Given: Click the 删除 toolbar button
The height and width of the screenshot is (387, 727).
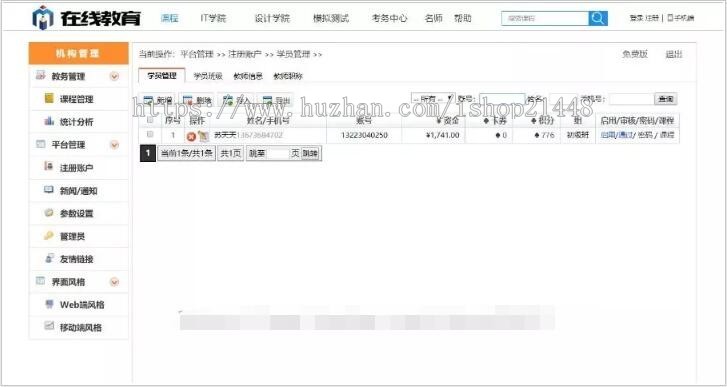Looking at the screenshot, I should pos(197,100).
